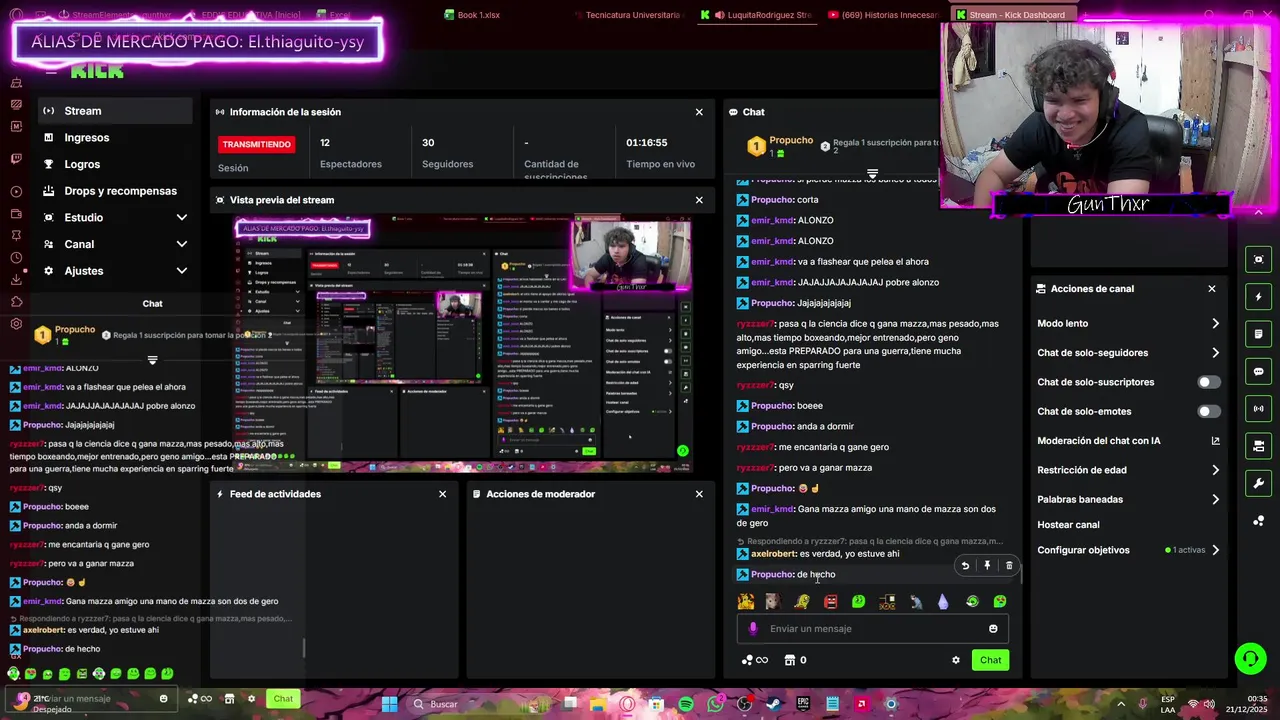Delete the 'de hecho' message with trash icon
The height and width of the screenshot is (720, 1280).
(1009, 566)
